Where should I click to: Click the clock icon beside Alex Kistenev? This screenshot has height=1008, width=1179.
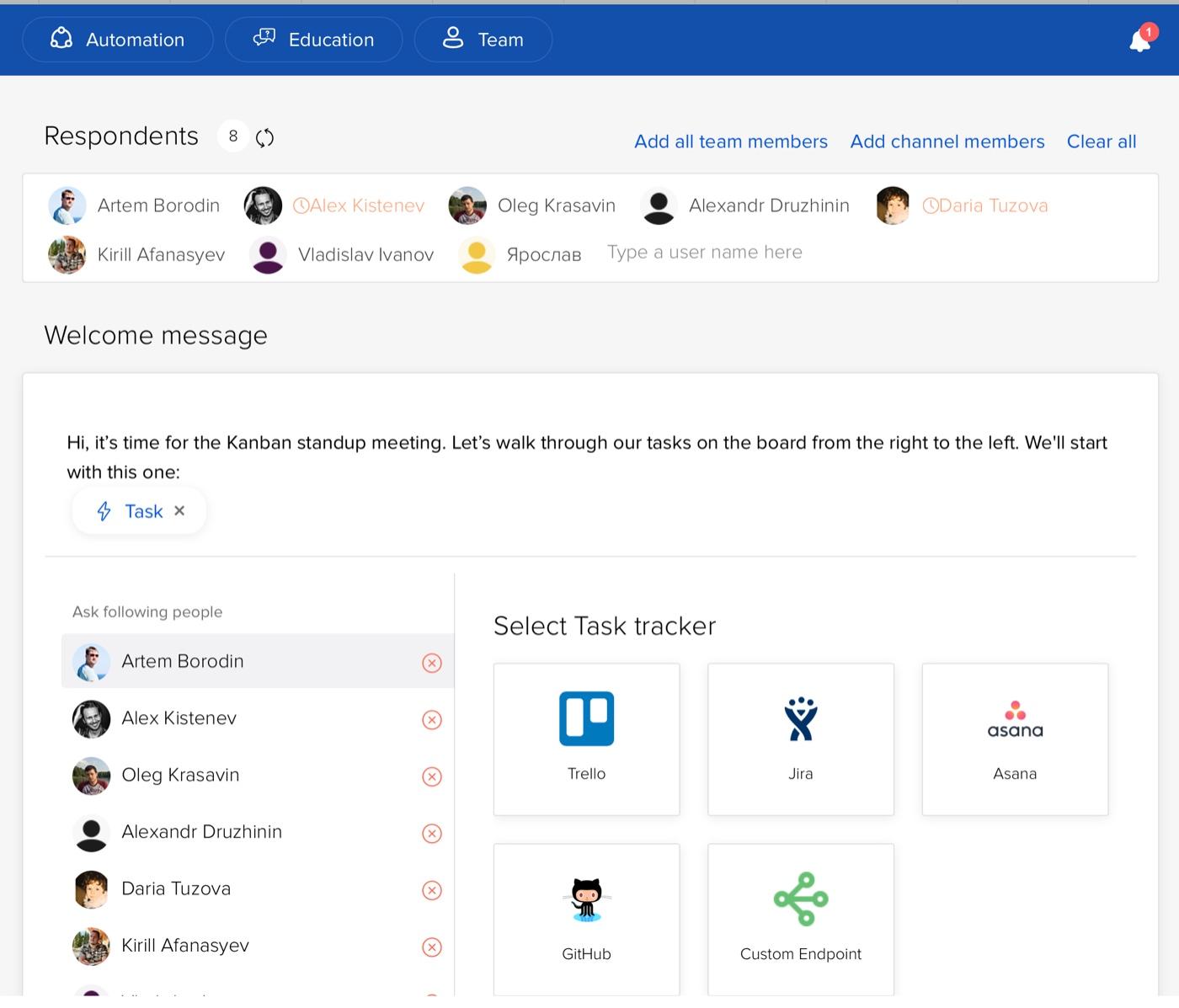[x=301, y=205]
